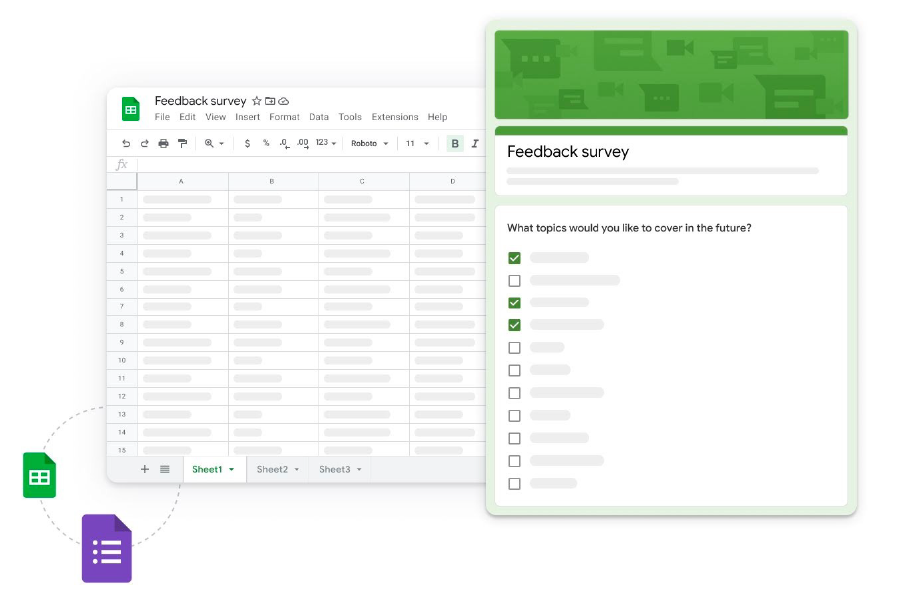Viewport: 899px width, 599px height.
Task: Click the form's Feedback survey heading
Action: click(568, 152)
